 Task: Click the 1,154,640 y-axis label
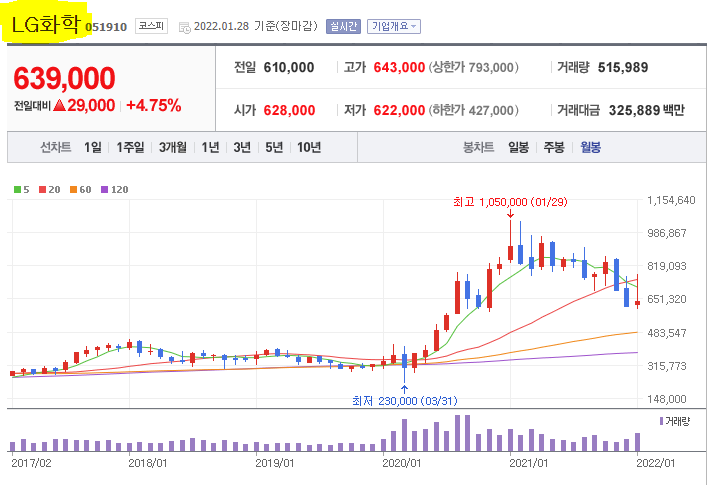(x=671, y=200)
